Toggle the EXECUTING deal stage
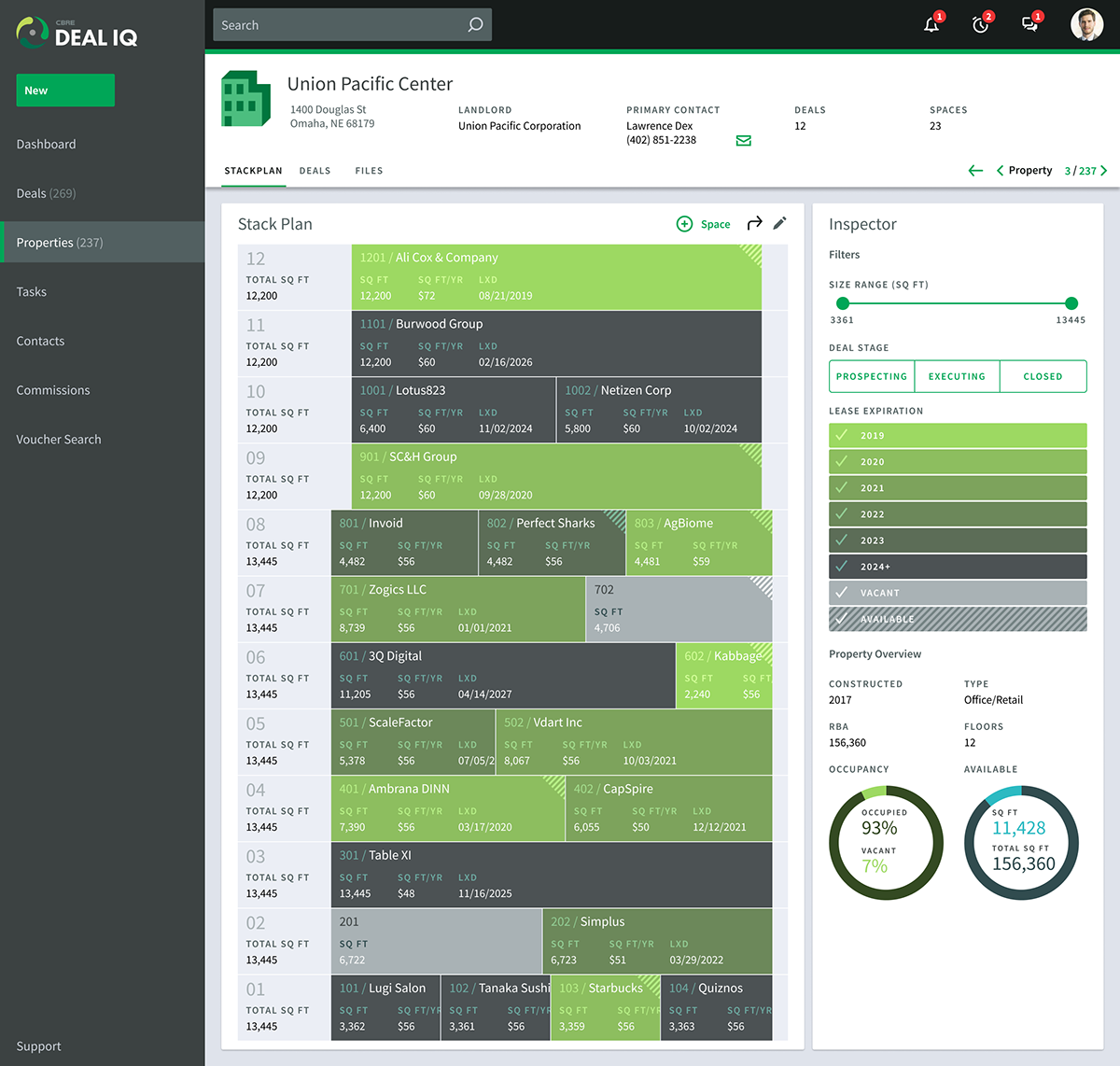 (957, 376)
